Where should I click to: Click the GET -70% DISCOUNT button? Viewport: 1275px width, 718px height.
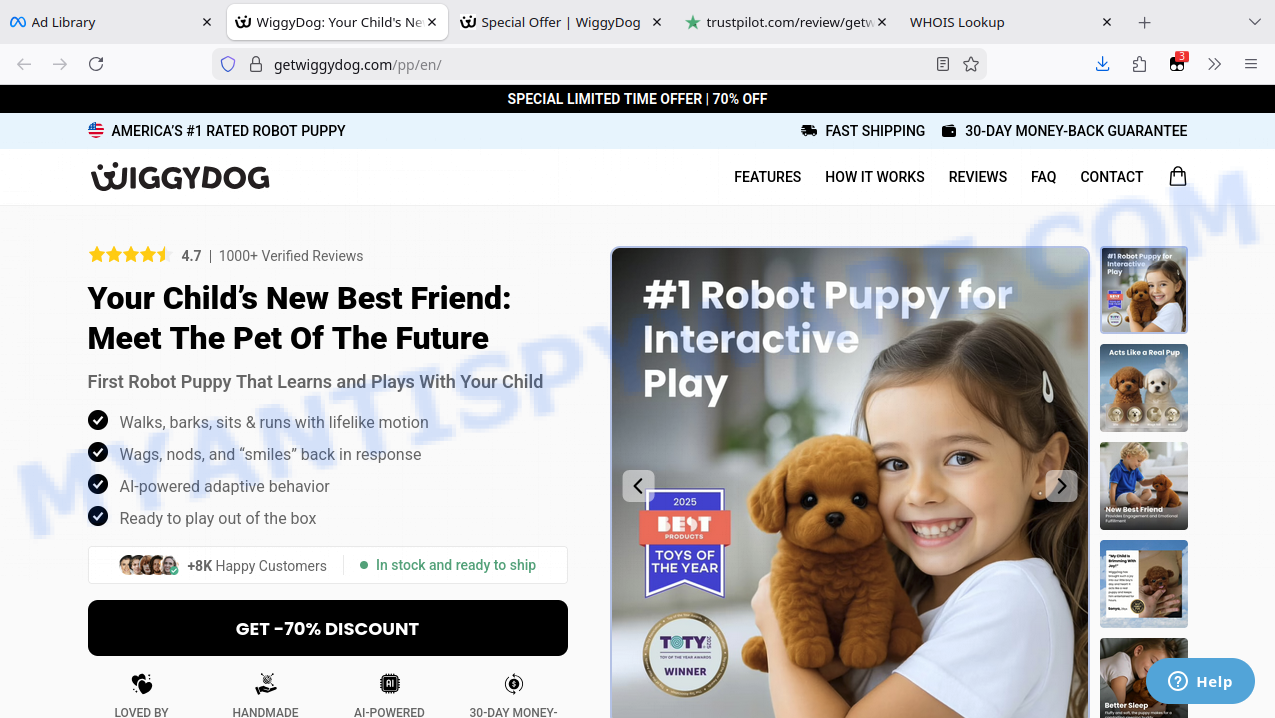pyautogui.click(x=327, y=628)
